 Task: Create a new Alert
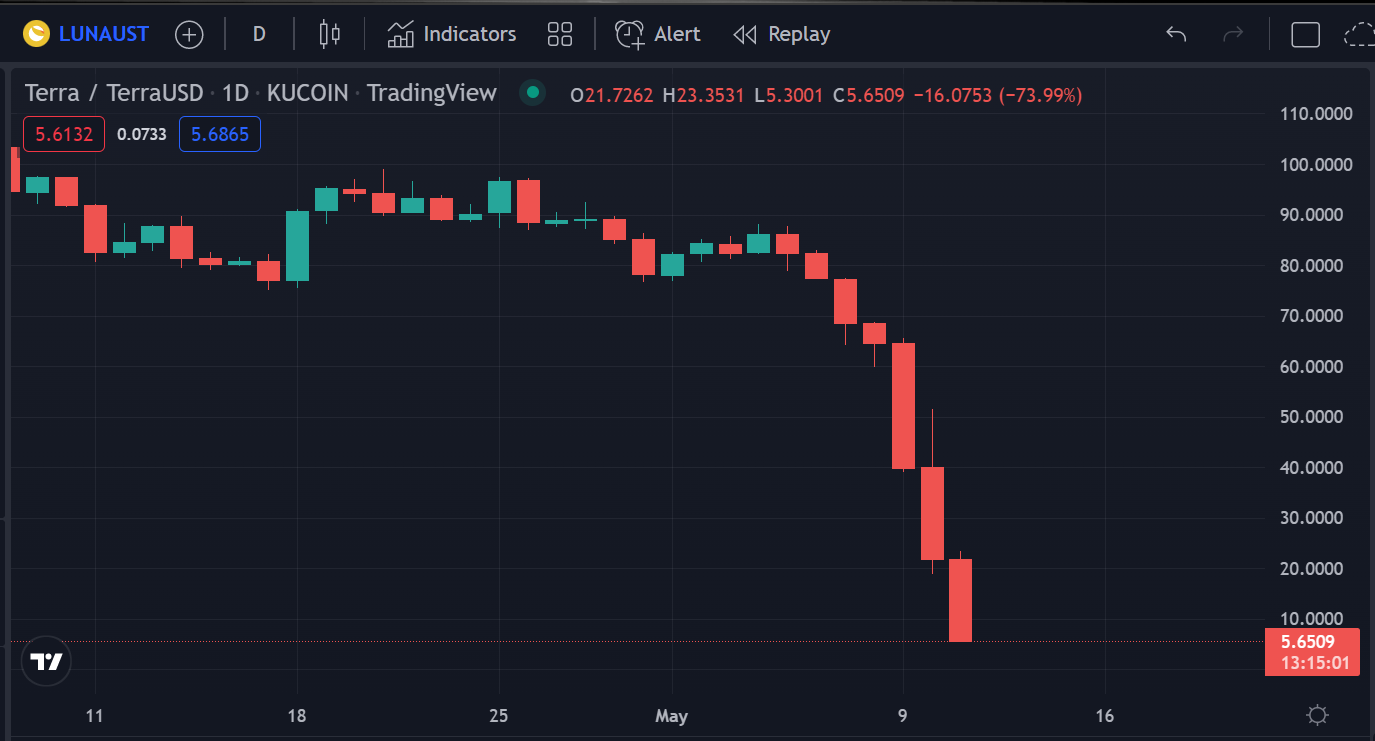[x=658, y=34]
